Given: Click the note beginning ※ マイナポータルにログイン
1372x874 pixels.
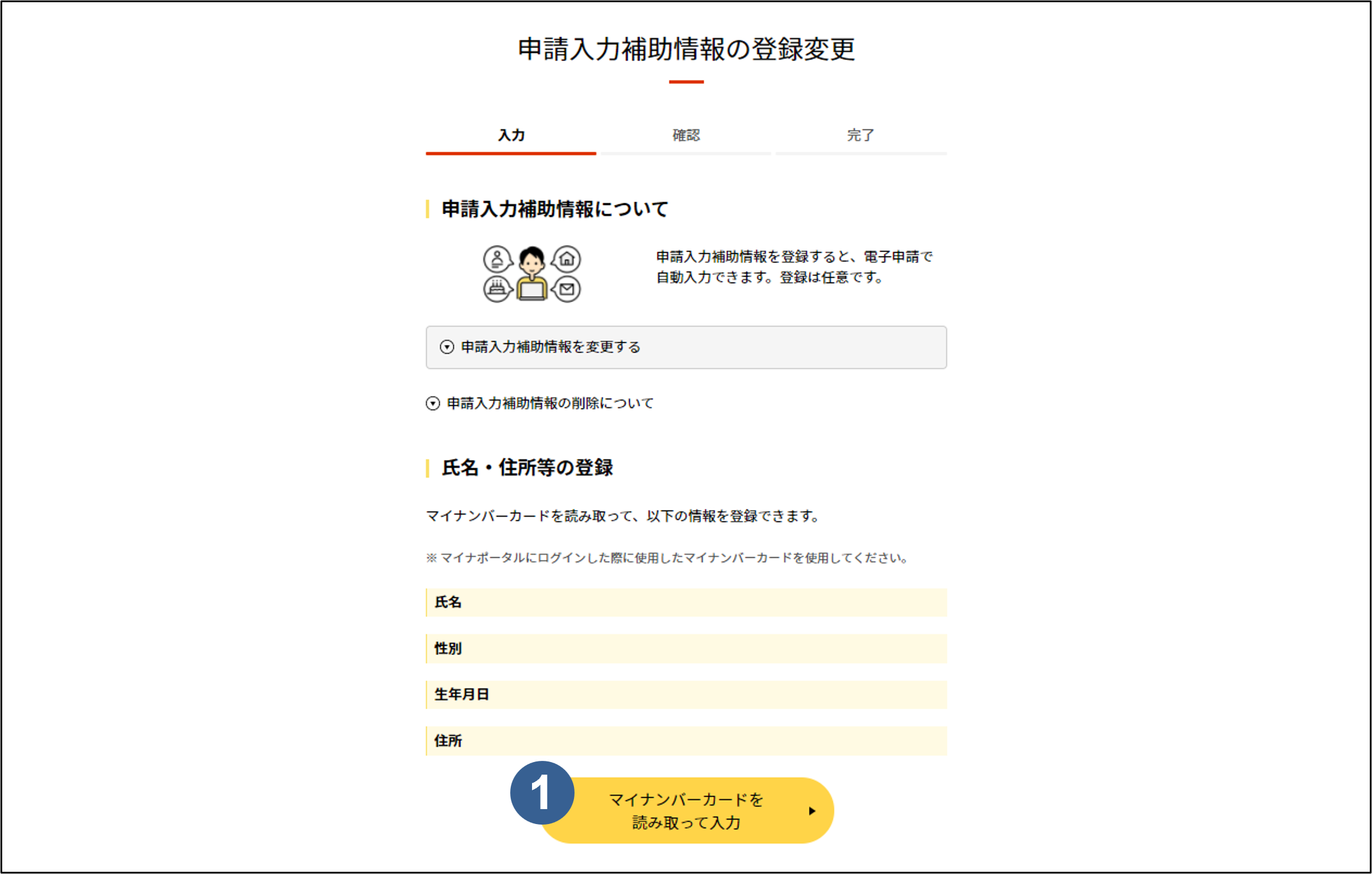Looking at the screenshot, I should pyautogui.click(x=667, y=558).
